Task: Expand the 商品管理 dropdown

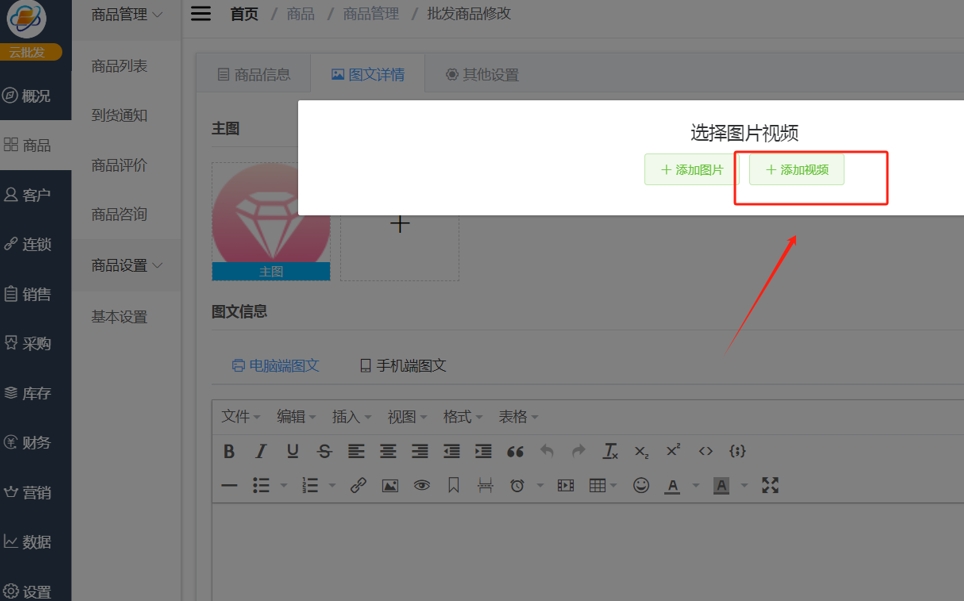Action: click(126, 15)
